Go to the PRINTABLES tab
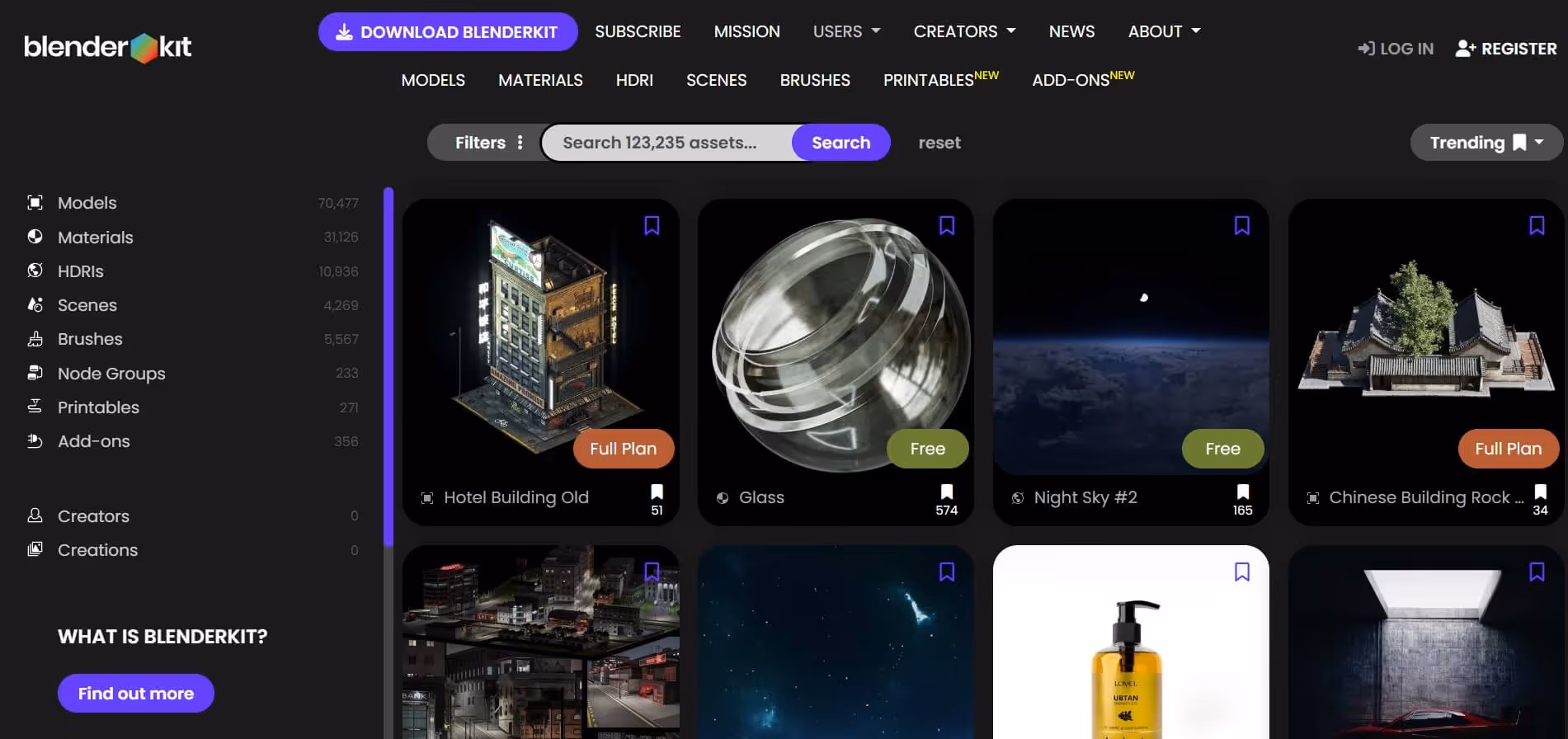The image size is (1568, 739). click(940, 79)
